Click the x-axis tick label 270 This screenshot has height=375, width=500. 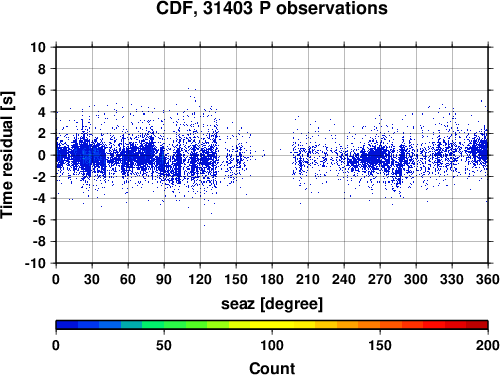tap(380, 279)
